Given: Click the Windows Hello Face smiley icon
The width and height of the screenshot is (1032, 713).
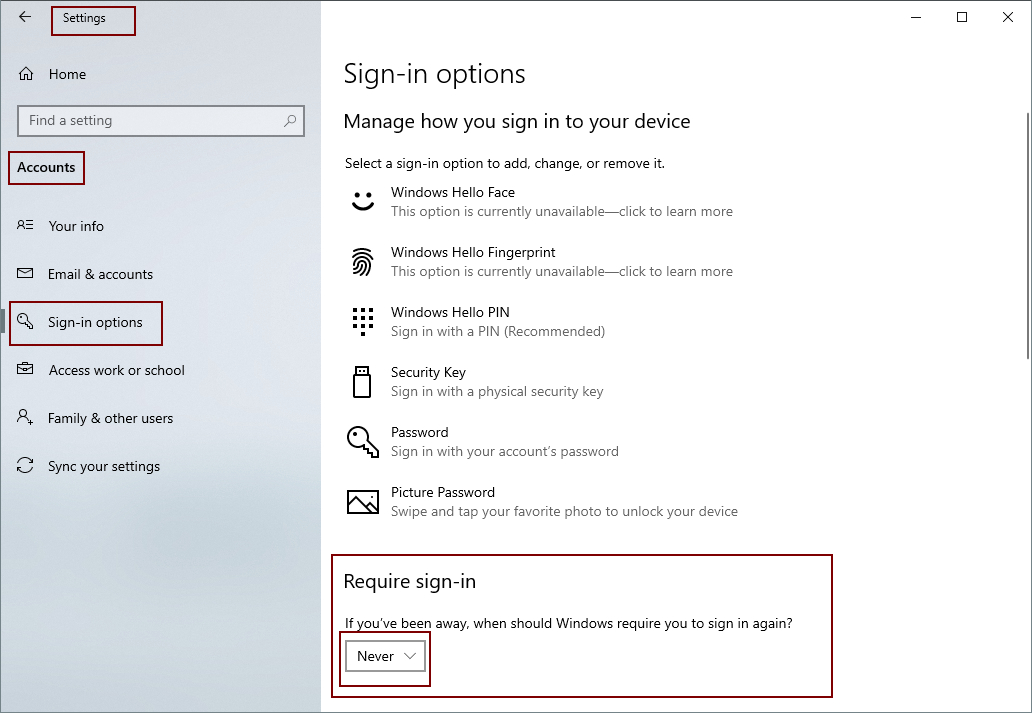Looking at the screenshot, I should 363,201.
